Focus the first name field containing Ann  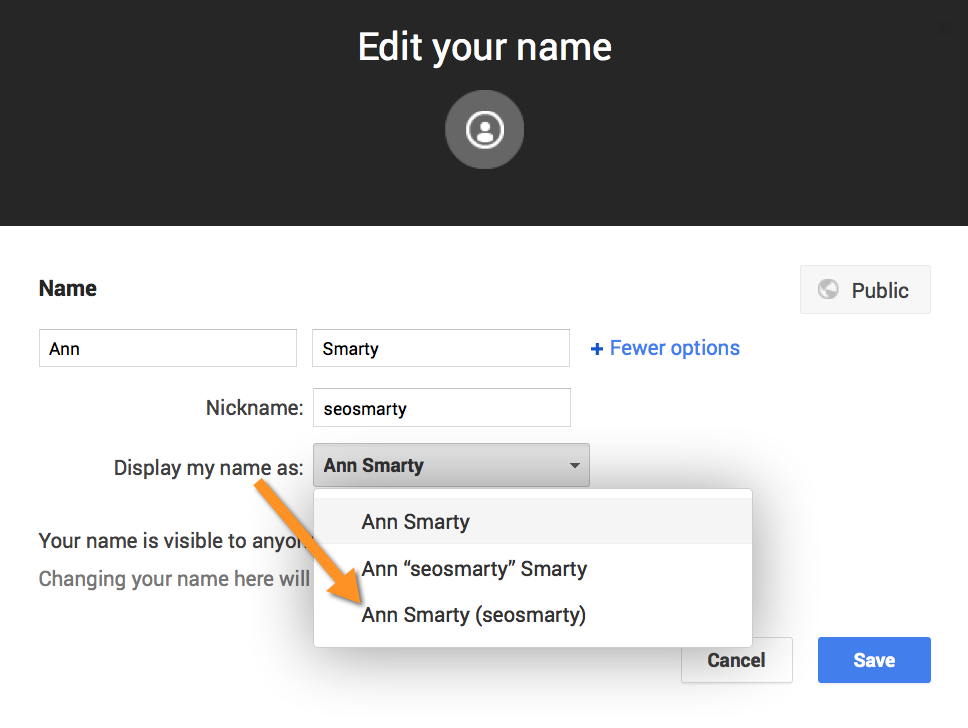(x=167, y=348)
